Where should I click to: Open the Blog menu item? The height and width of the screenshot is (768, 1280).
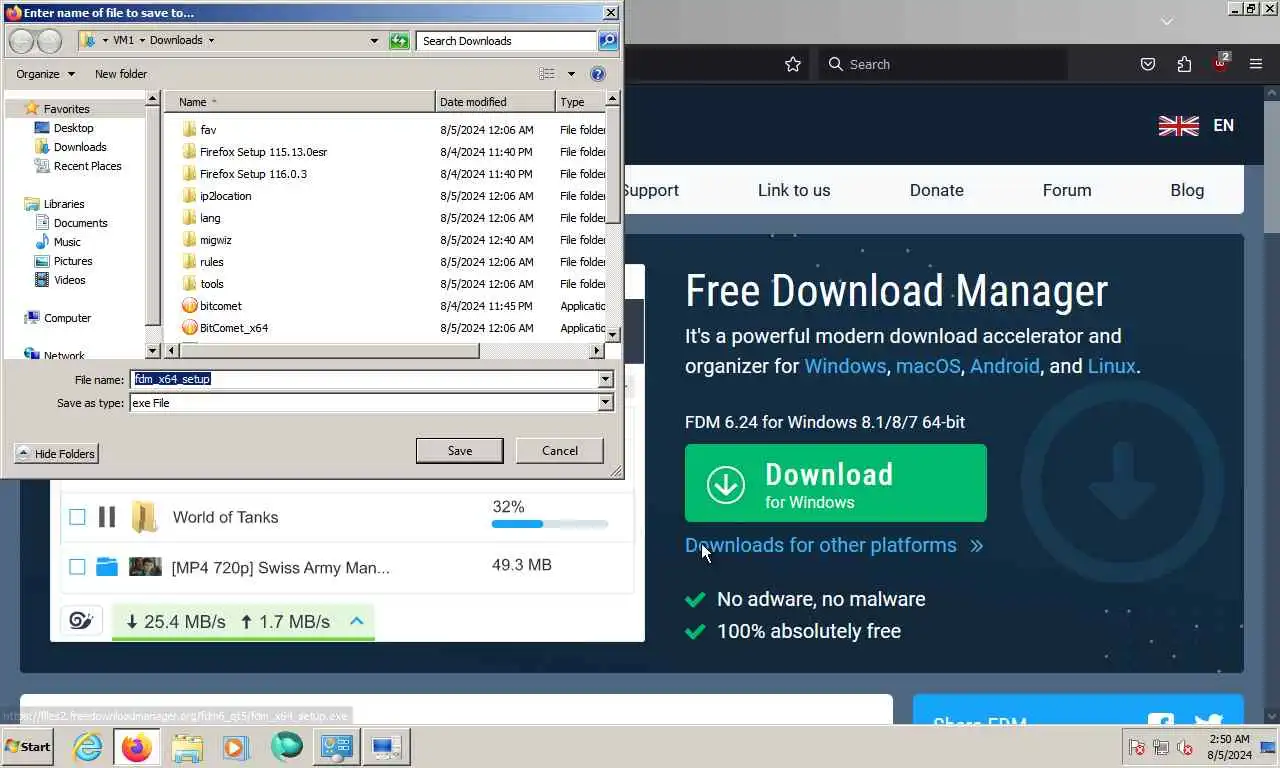pos(1187,190)
